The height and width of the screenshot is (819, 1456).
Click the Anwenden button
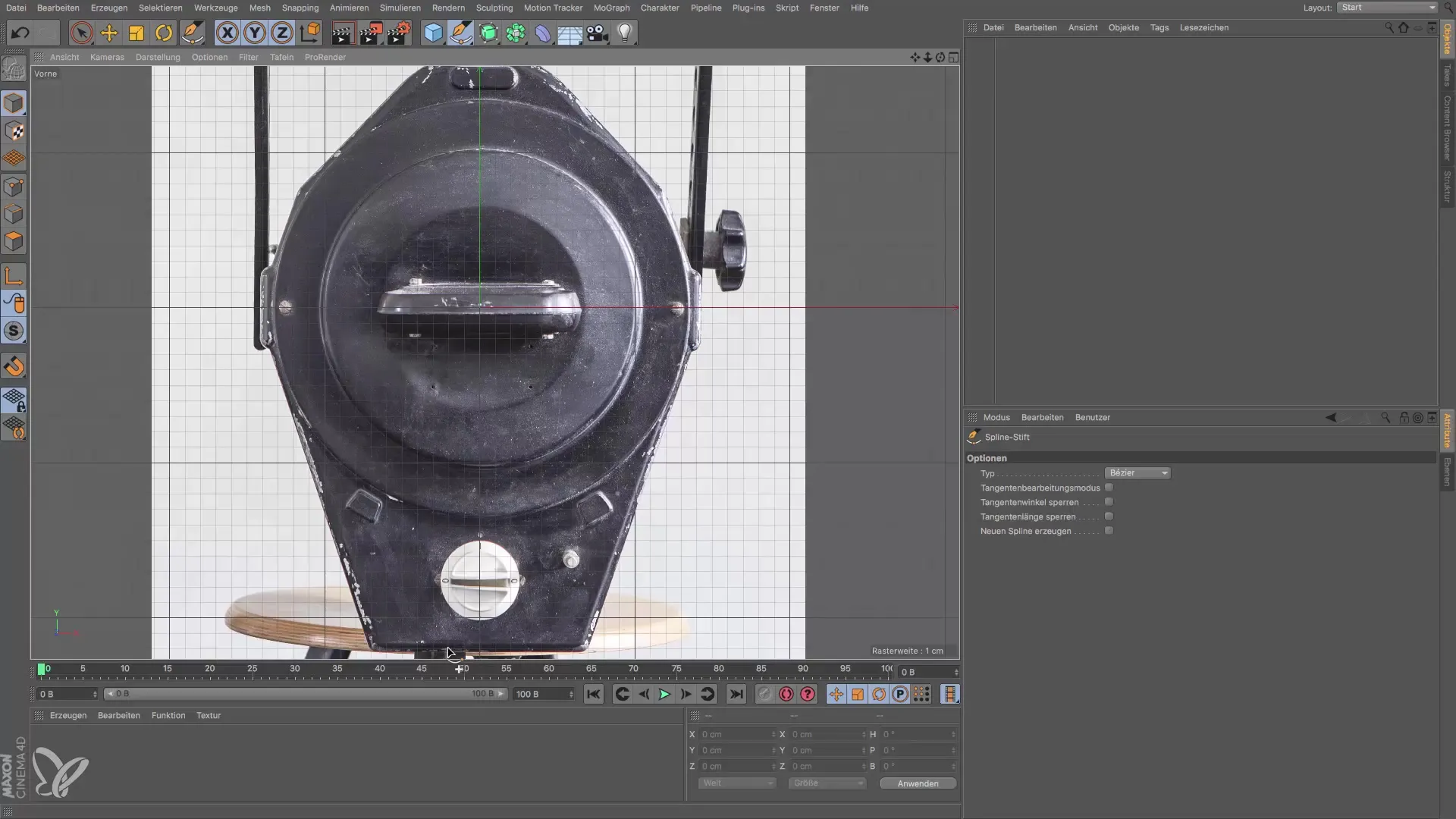coord(918,783)
